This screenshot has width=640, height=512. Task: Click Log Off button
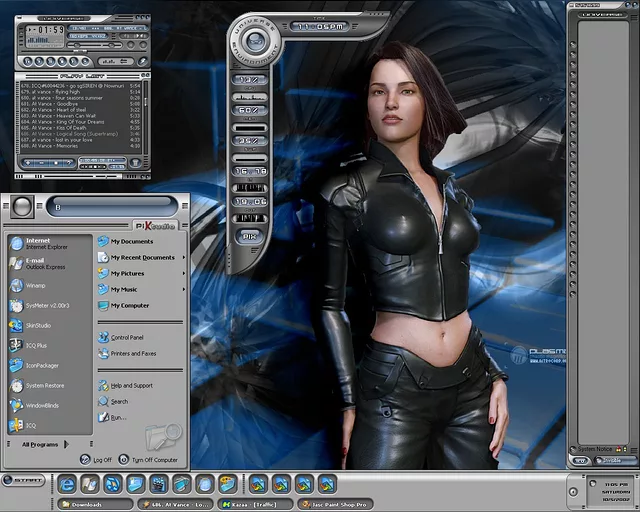[x=98, y=459]
